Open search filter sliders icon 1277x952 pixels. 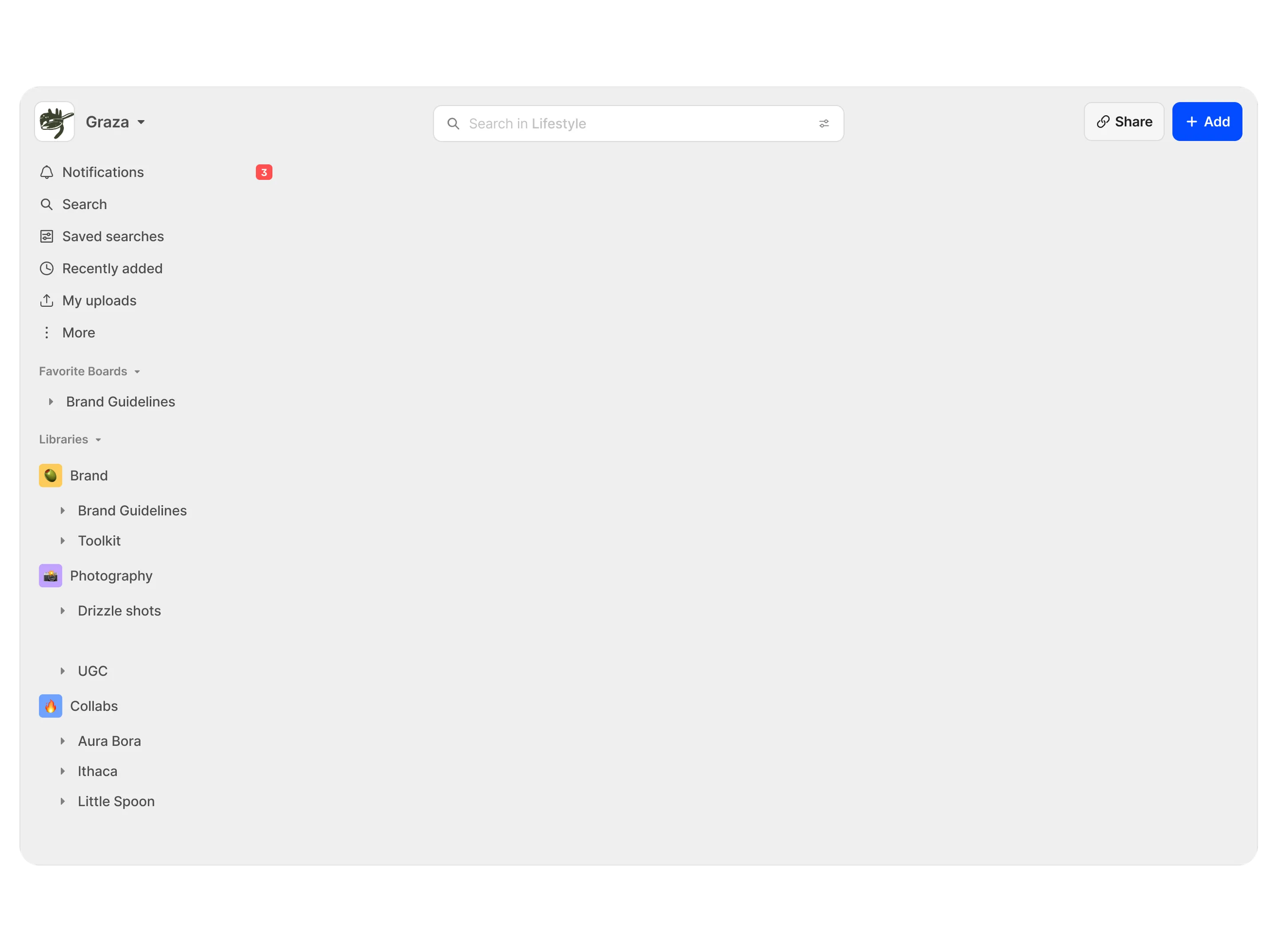coord(824,123)
